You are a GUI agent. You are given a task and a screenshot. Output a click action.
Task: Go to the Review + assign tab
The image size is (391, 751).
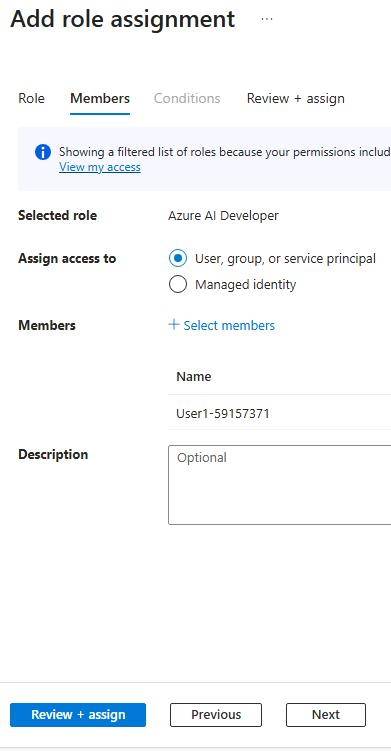coord(296,99)
